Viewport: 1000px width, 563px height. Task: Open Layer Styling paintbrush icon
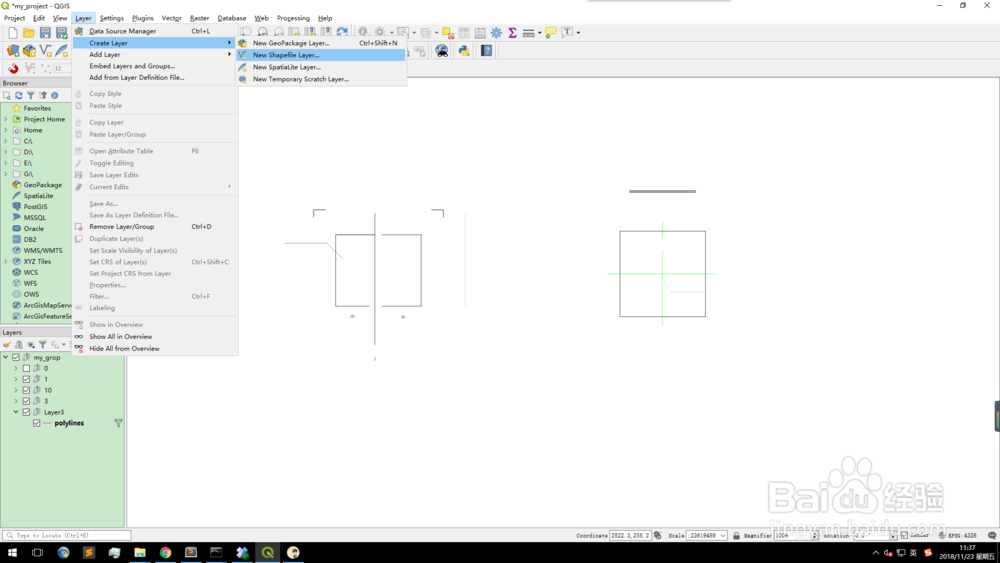(7, 344)
